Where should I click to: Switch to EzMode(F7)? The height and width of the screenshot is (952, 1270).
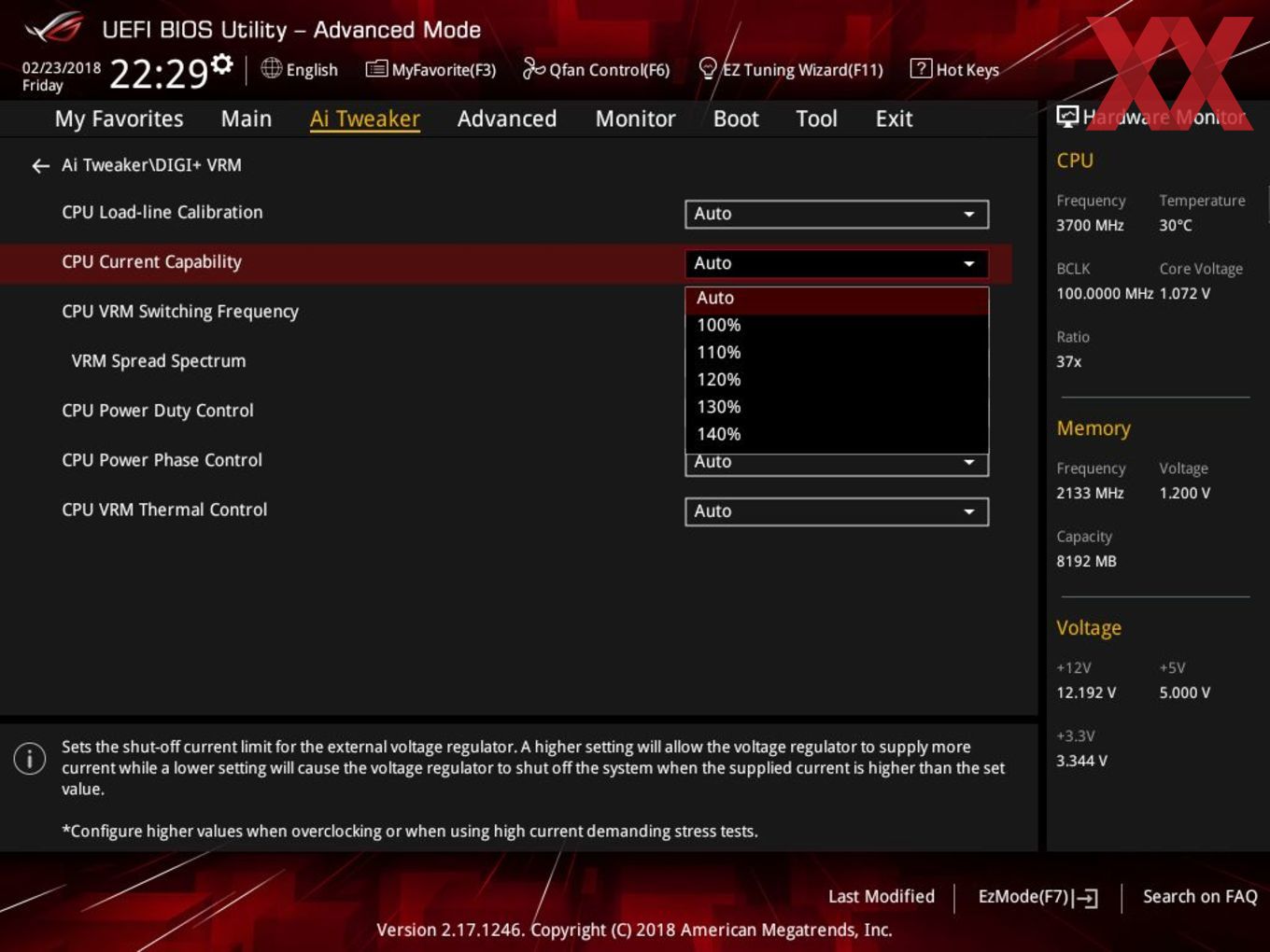coord(1037,897)
